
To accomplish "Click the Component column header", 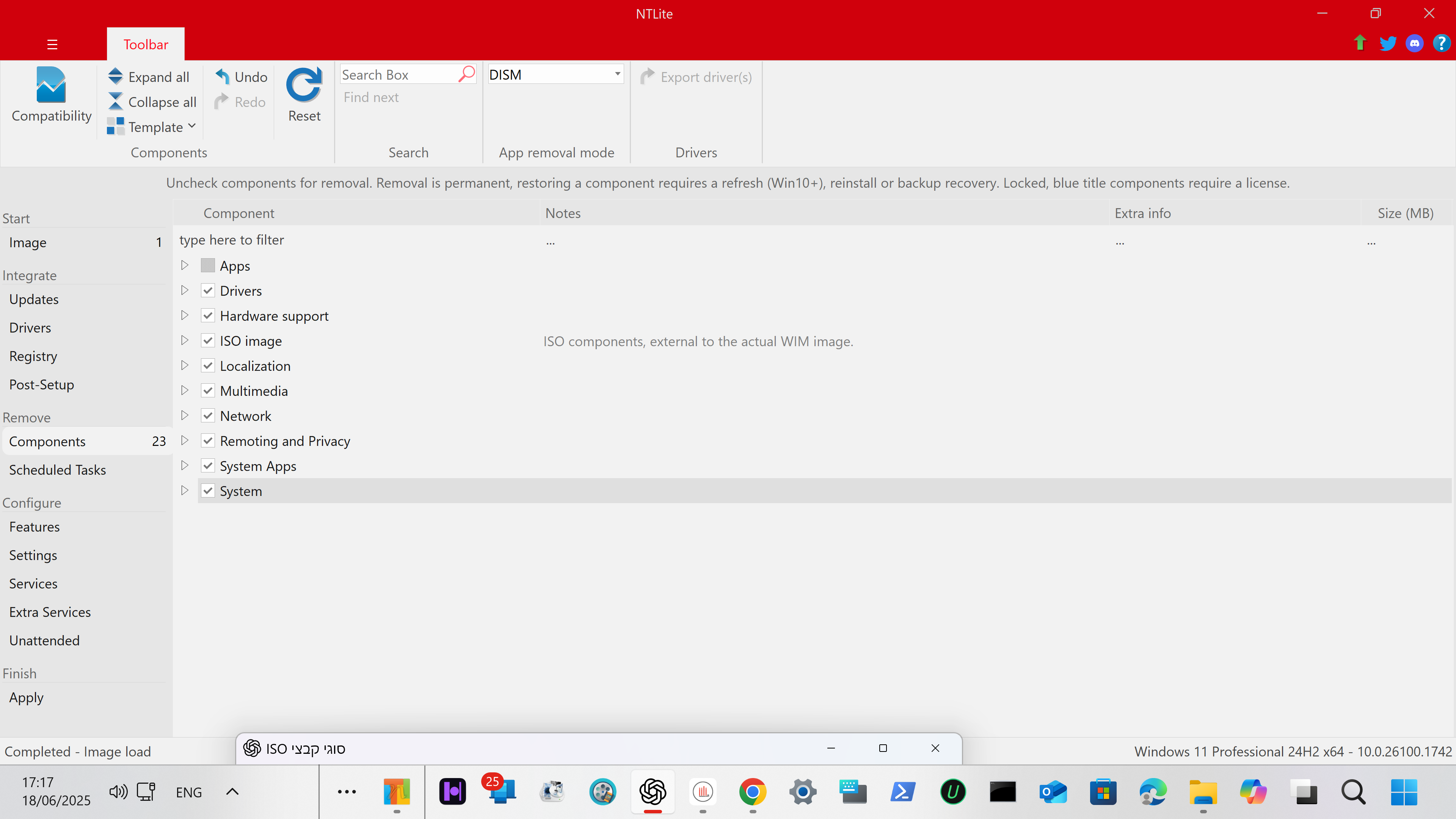I will click(356, 213).
